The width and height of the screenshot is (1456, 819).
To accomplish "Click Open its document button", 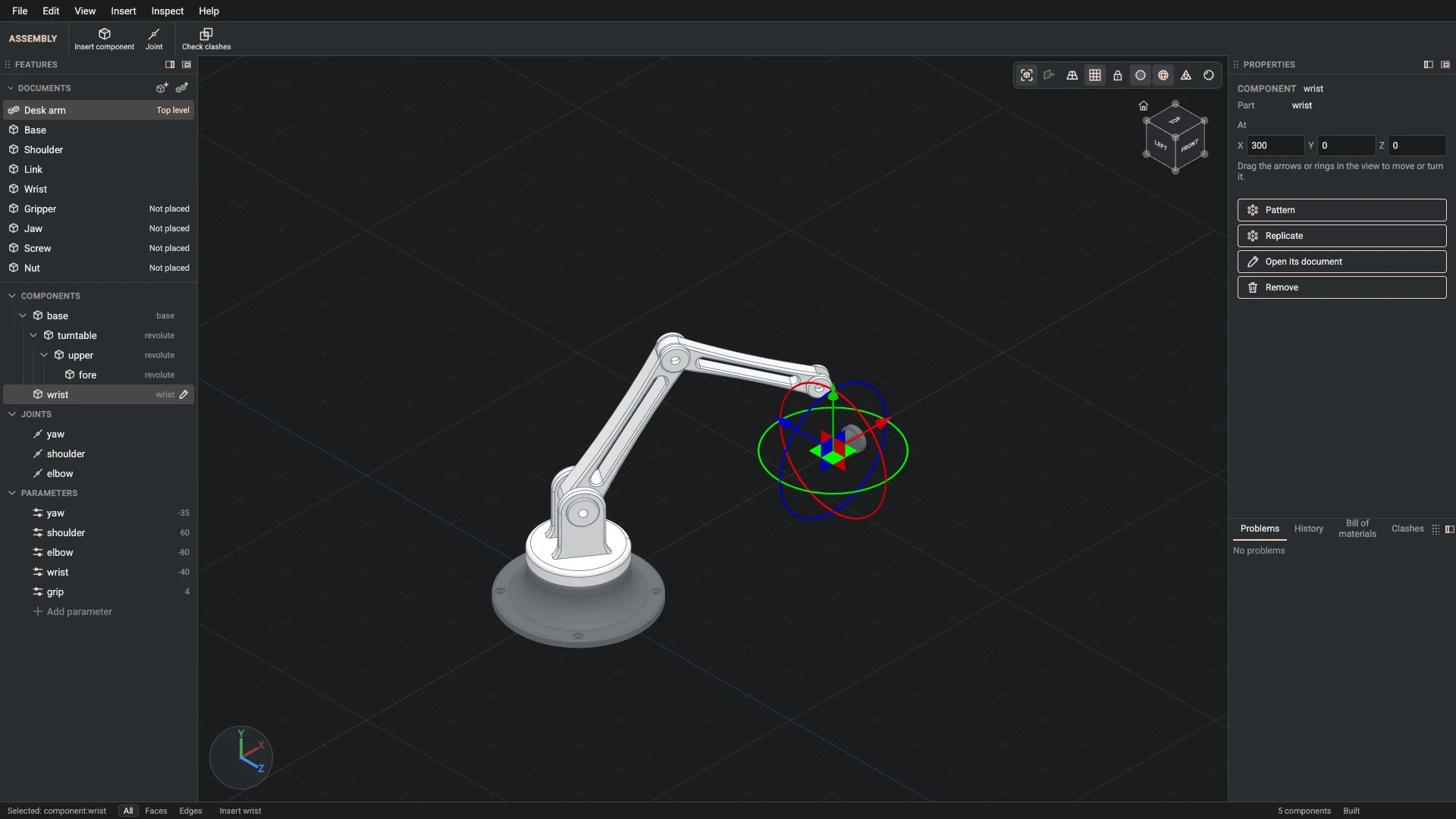I will (x=1341, y=262).
